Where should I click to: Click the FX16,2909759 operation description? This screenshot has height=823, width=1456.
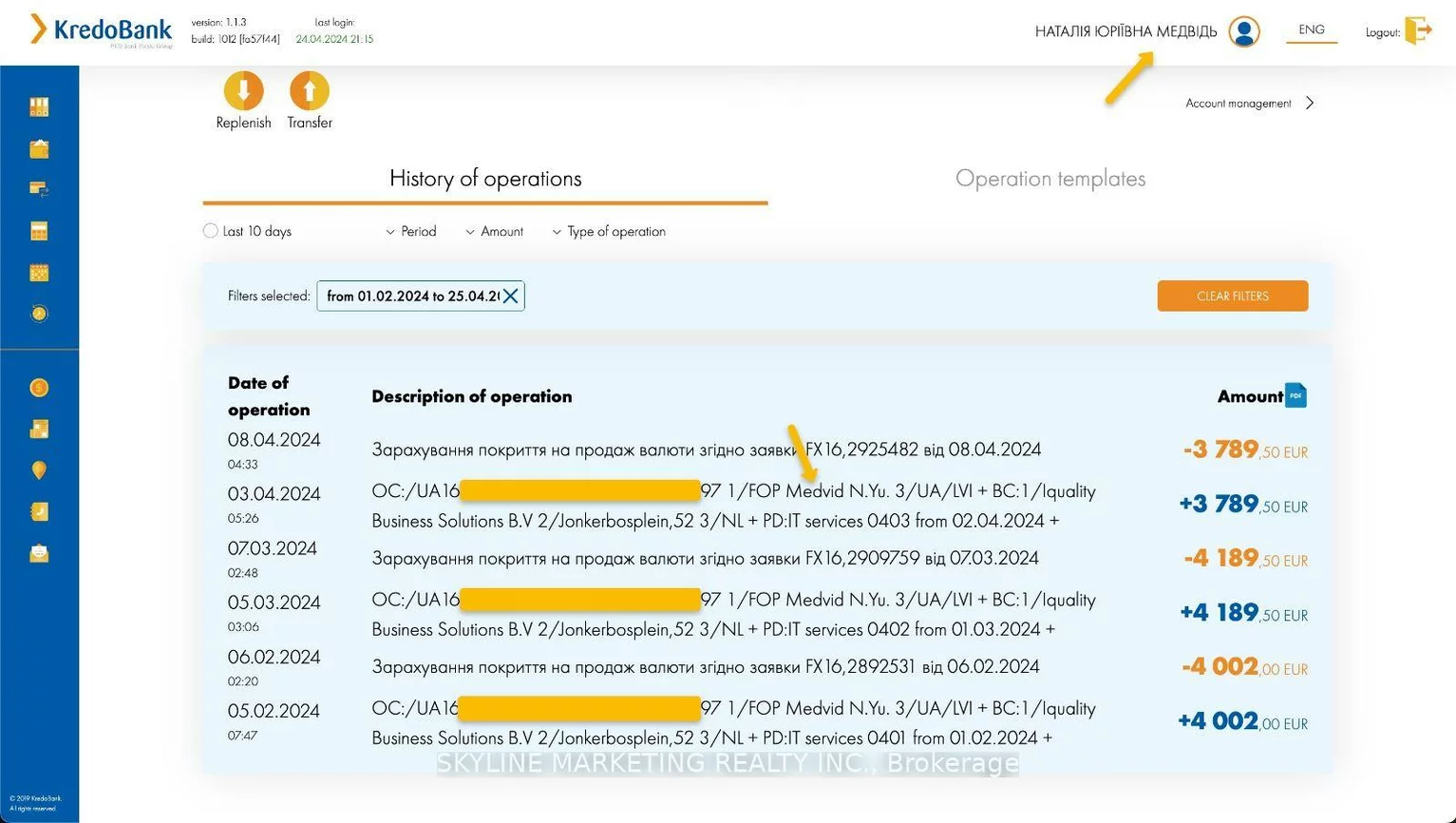click(x=705, y=558)
